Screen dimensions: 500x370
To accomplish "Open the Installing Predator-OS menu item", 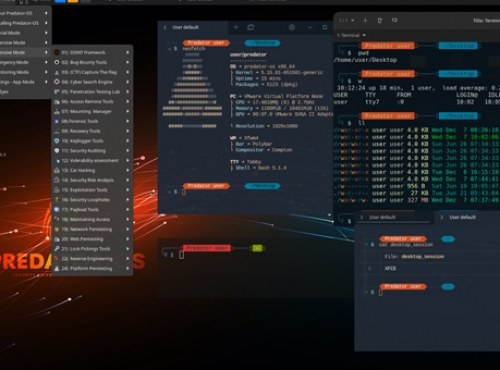I will tap(25, 23).
